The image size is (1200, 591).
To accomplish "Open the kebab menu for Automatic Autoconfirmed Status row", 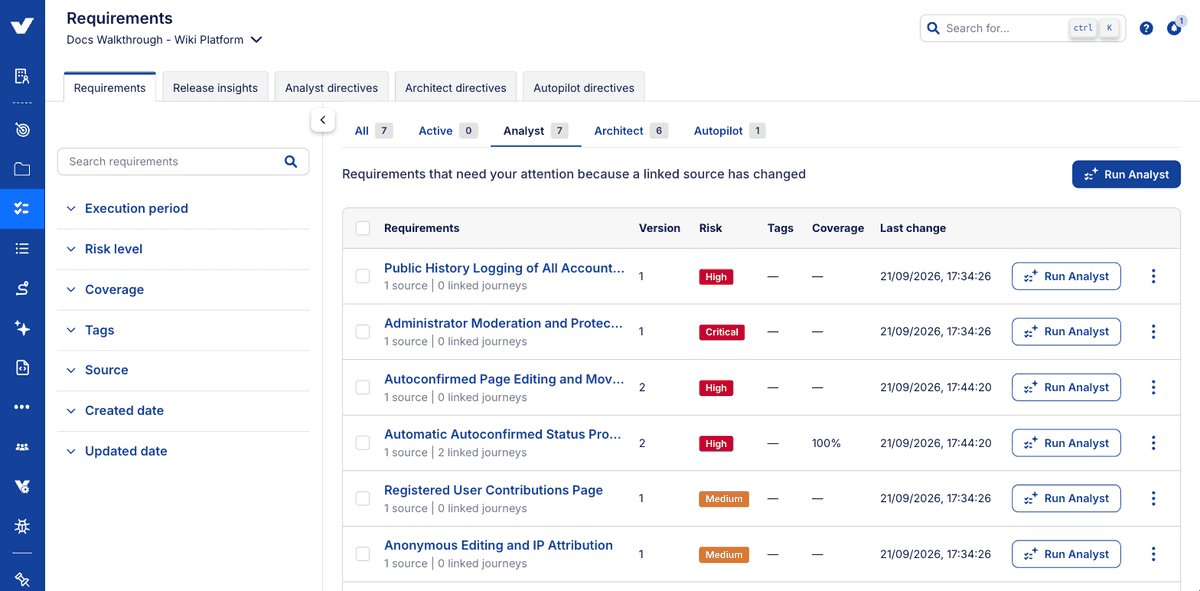I will click(x=1153, y=443).
